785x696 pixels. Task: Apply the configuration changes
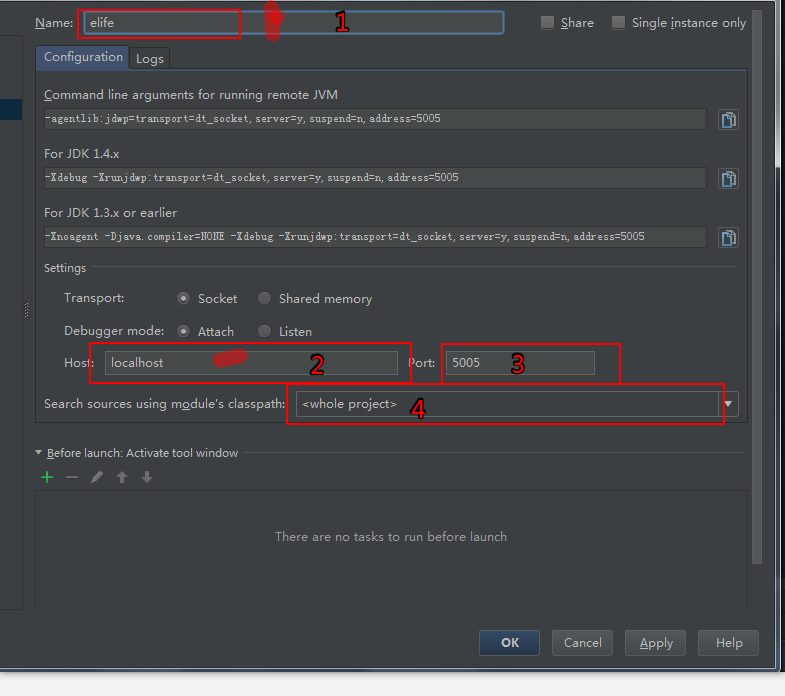coord(655,643)
